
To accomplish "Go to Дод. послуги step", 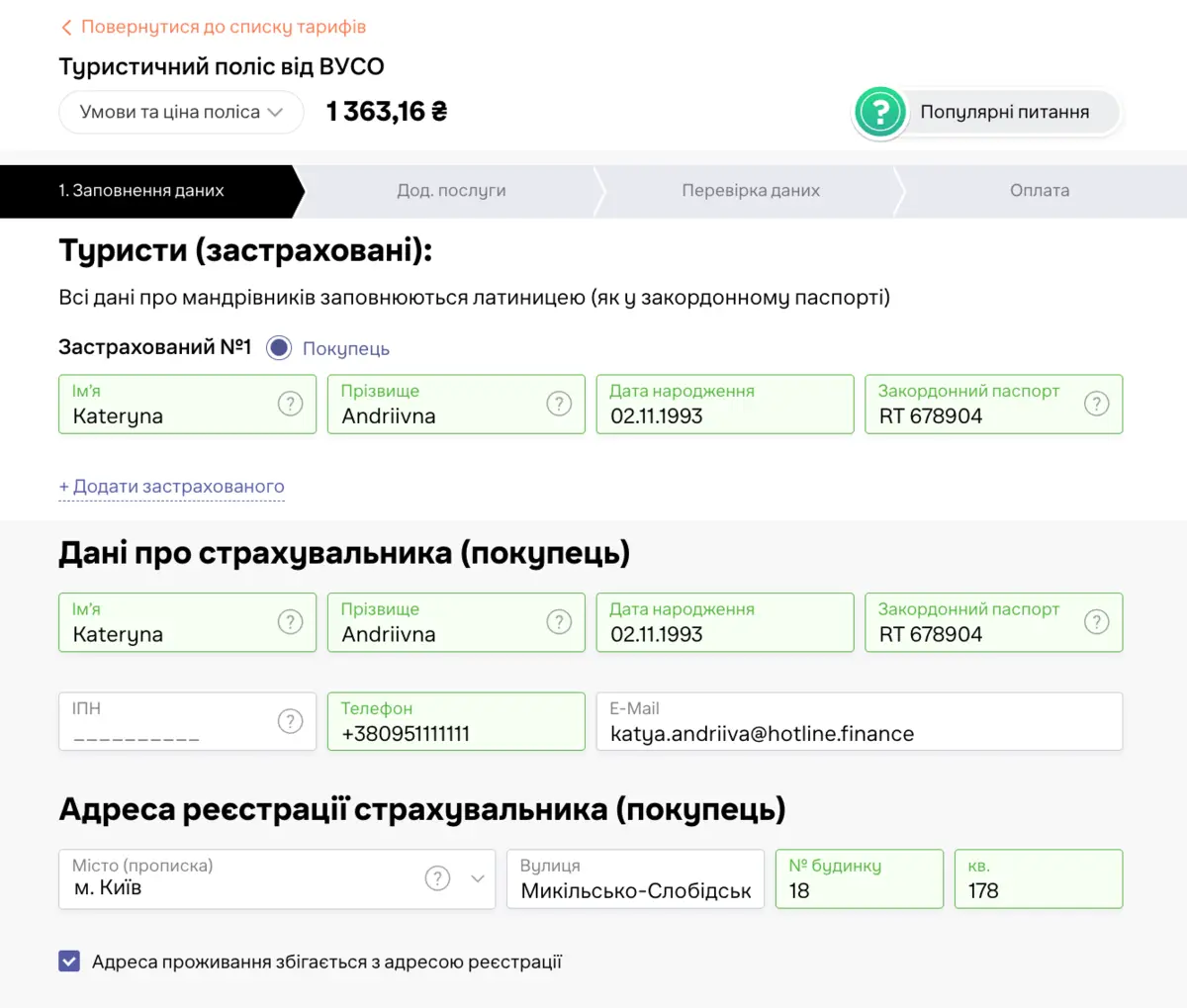I will pos(451,191).
